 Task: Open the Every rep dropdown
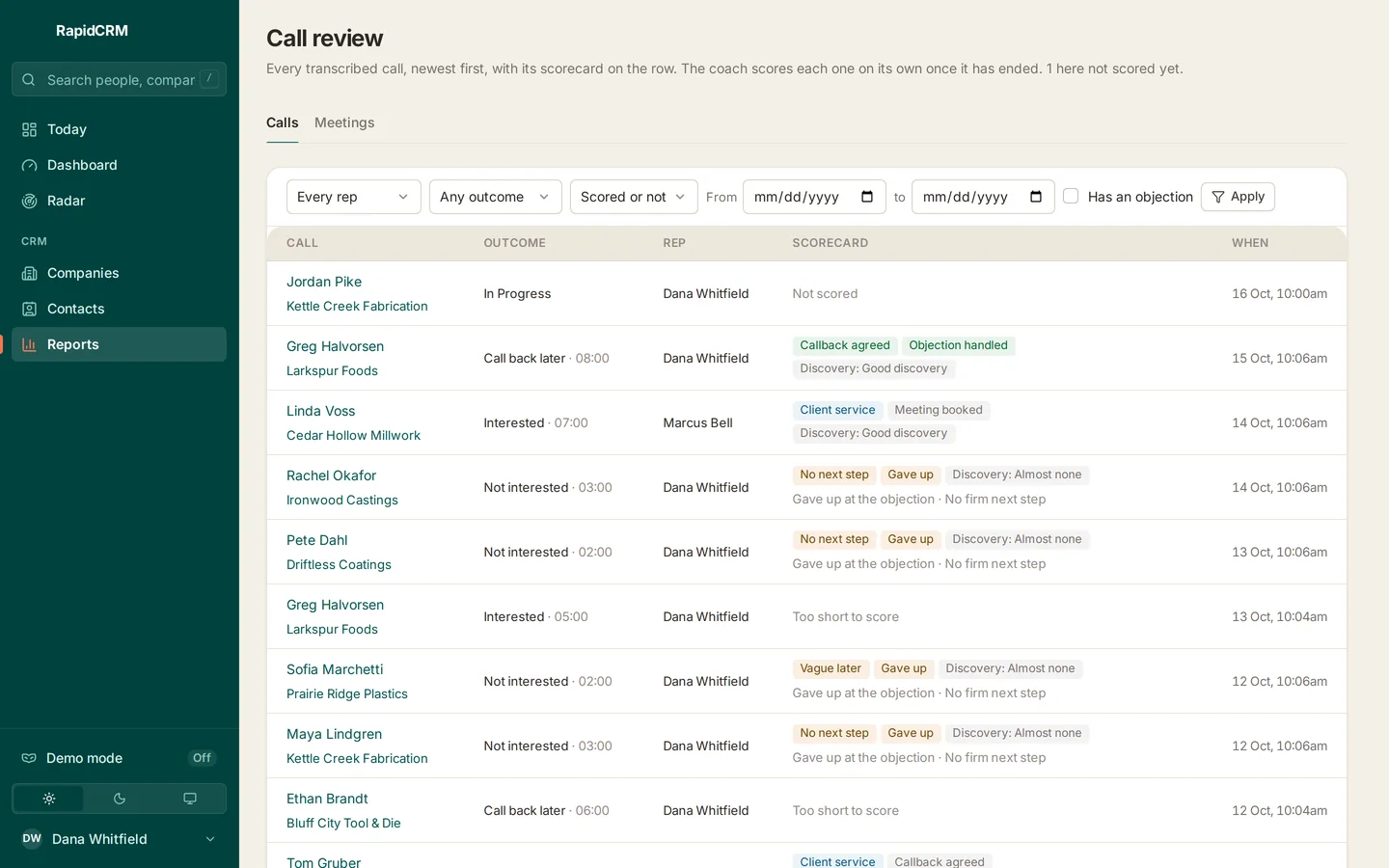pos(354,197)
